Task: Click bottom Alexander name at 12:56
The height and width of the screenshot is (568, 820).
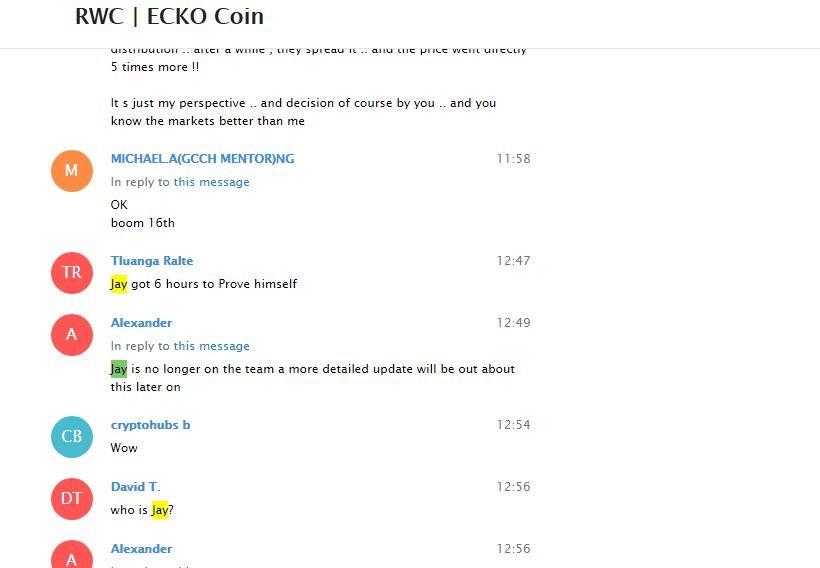Action: point(141,549)
